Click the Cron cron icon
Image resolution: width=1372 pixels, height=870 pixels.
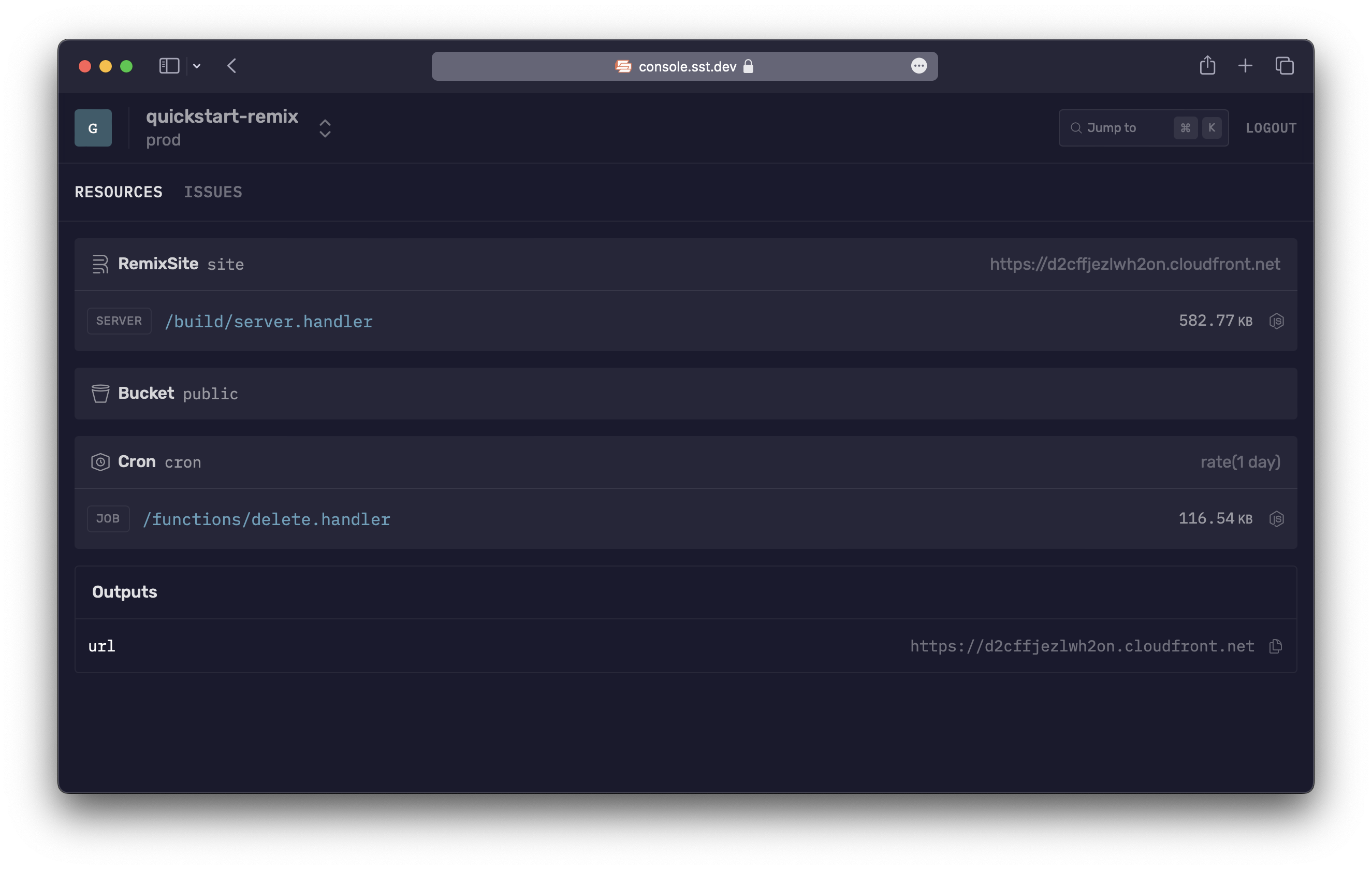point(99,461)
